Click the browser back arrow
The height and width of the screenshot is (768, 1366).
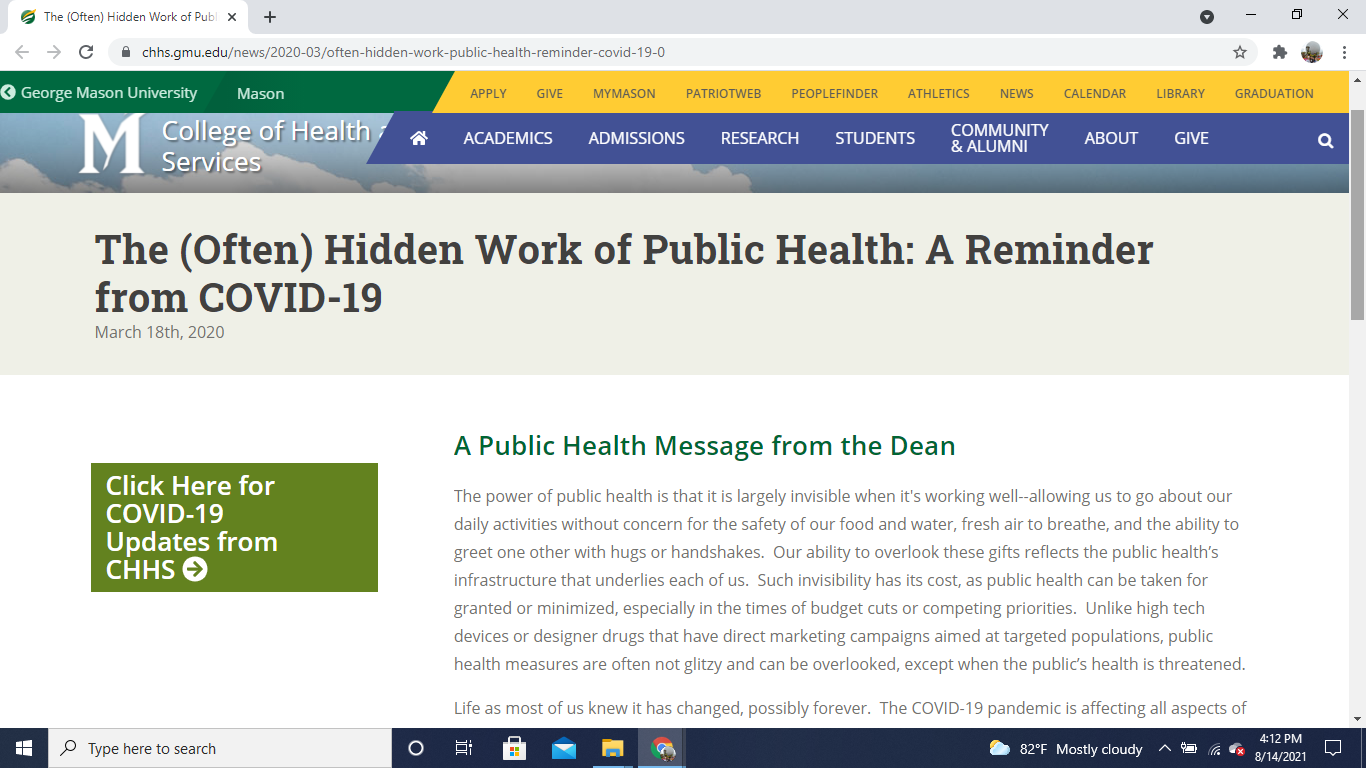coord(22,52)
